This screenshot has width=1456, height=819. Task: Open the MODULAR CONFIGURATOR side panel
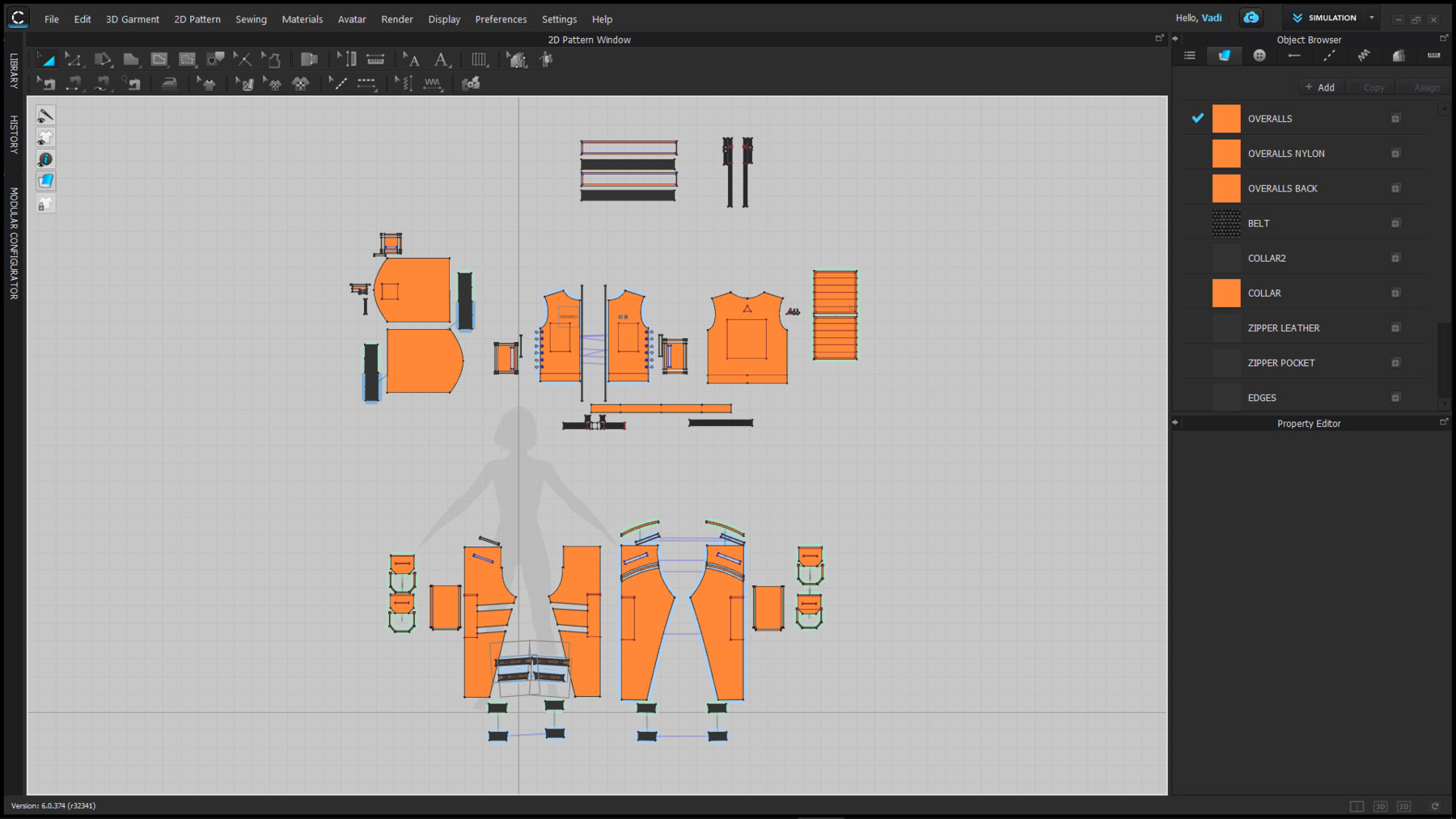(x=14, y=243)
